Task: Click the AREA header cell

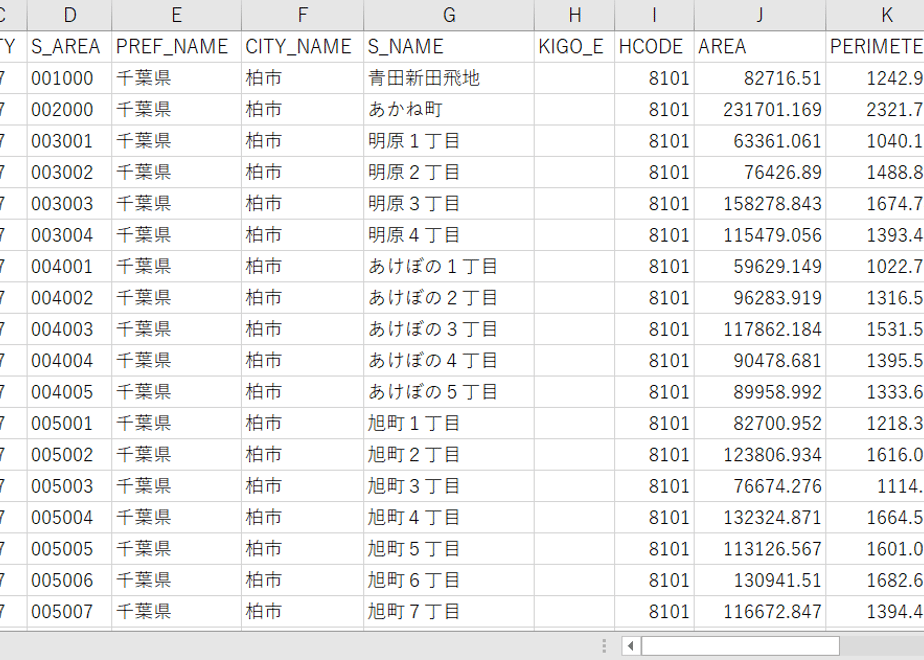Action: coord(760,47)
